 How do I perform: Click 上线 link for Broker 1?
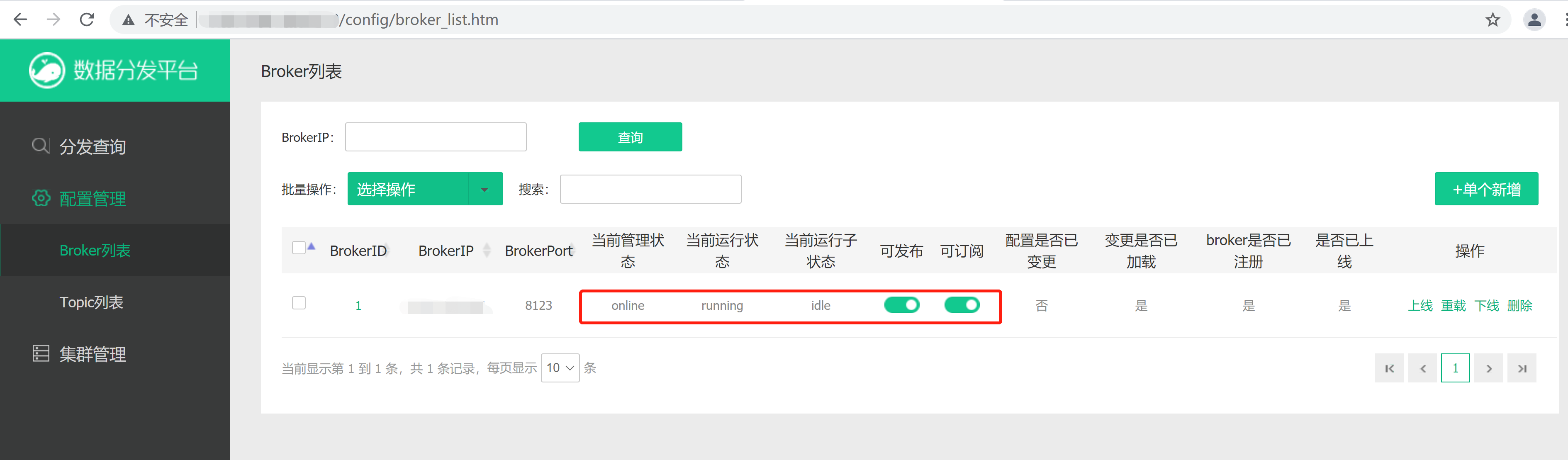coord(1420,305)
